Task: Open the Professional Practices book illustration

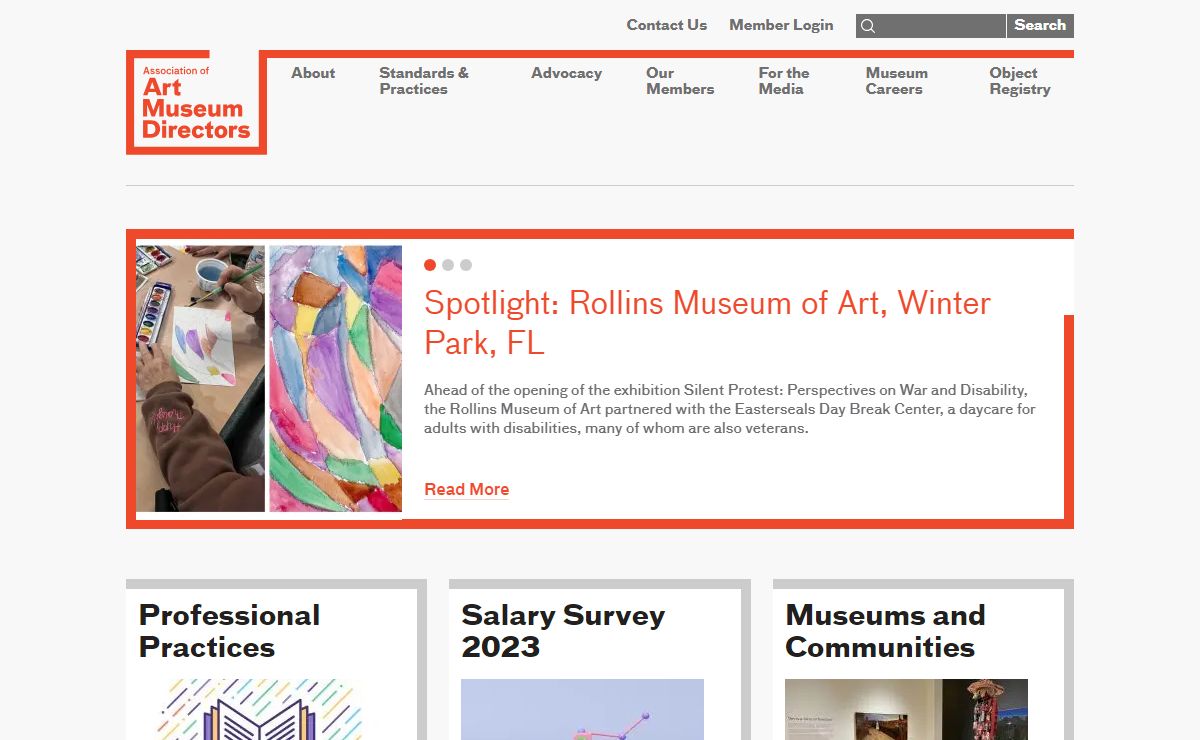Action: click(260, 709)
